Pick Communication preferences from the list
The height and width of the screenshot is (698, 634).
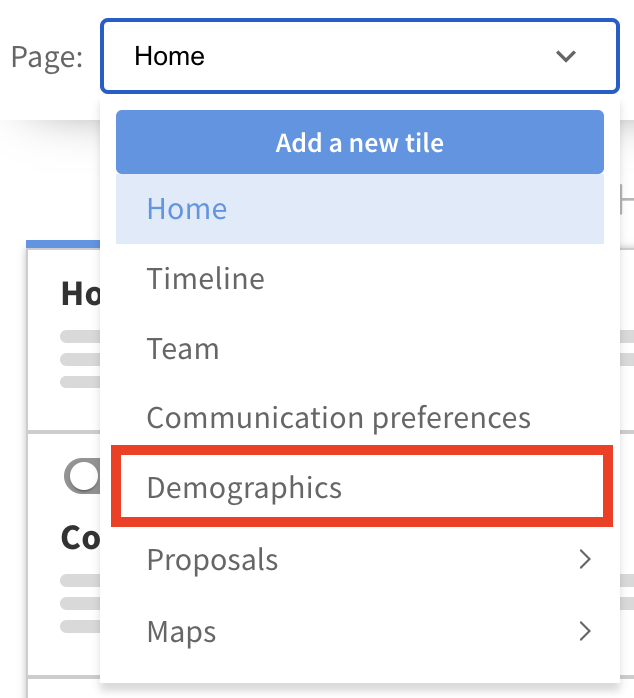pos(339,417)
